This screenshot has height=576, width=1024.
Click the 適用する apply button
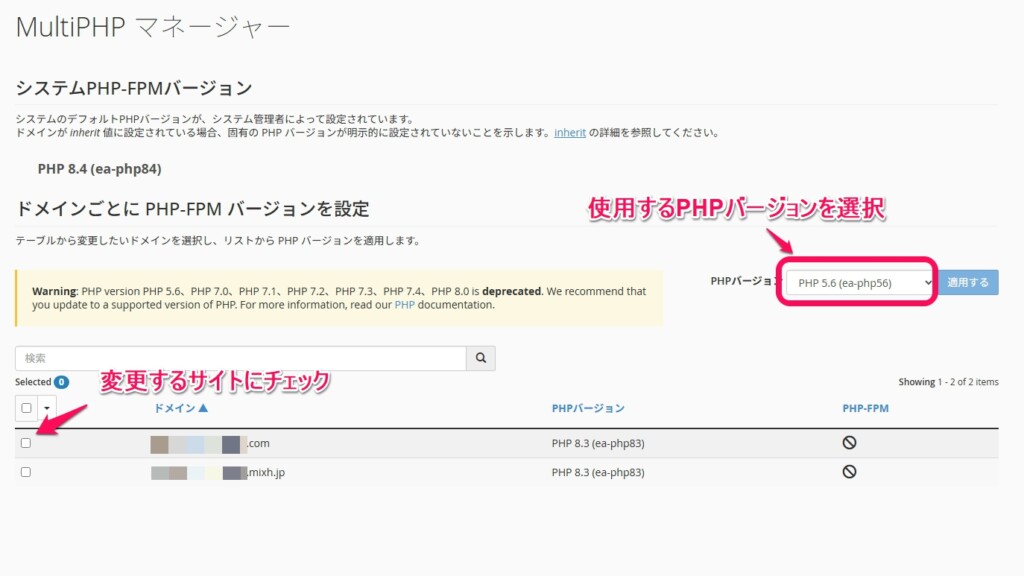pos(968,282)
